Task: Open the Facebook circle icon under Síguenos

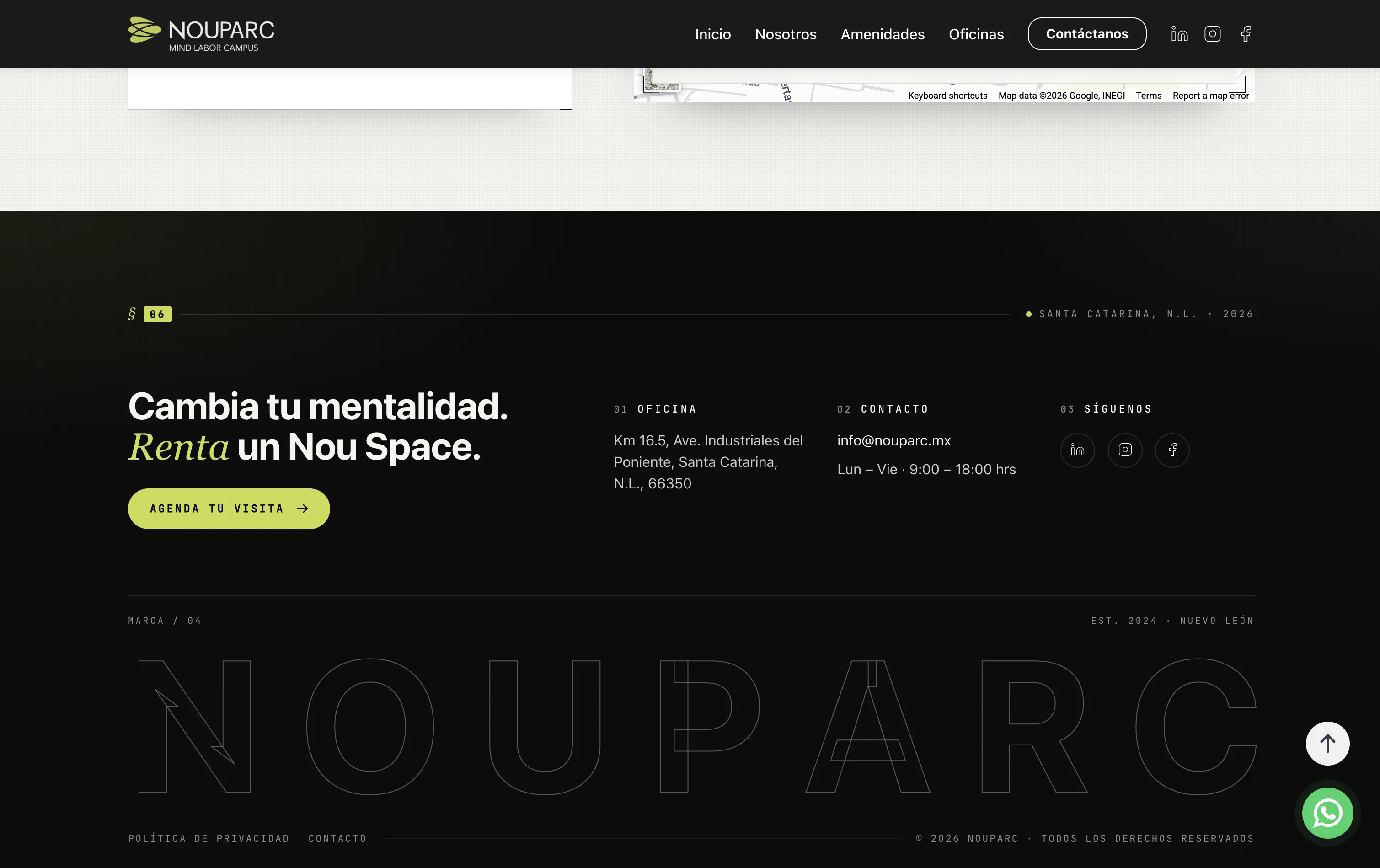Action: point(1172,450)
